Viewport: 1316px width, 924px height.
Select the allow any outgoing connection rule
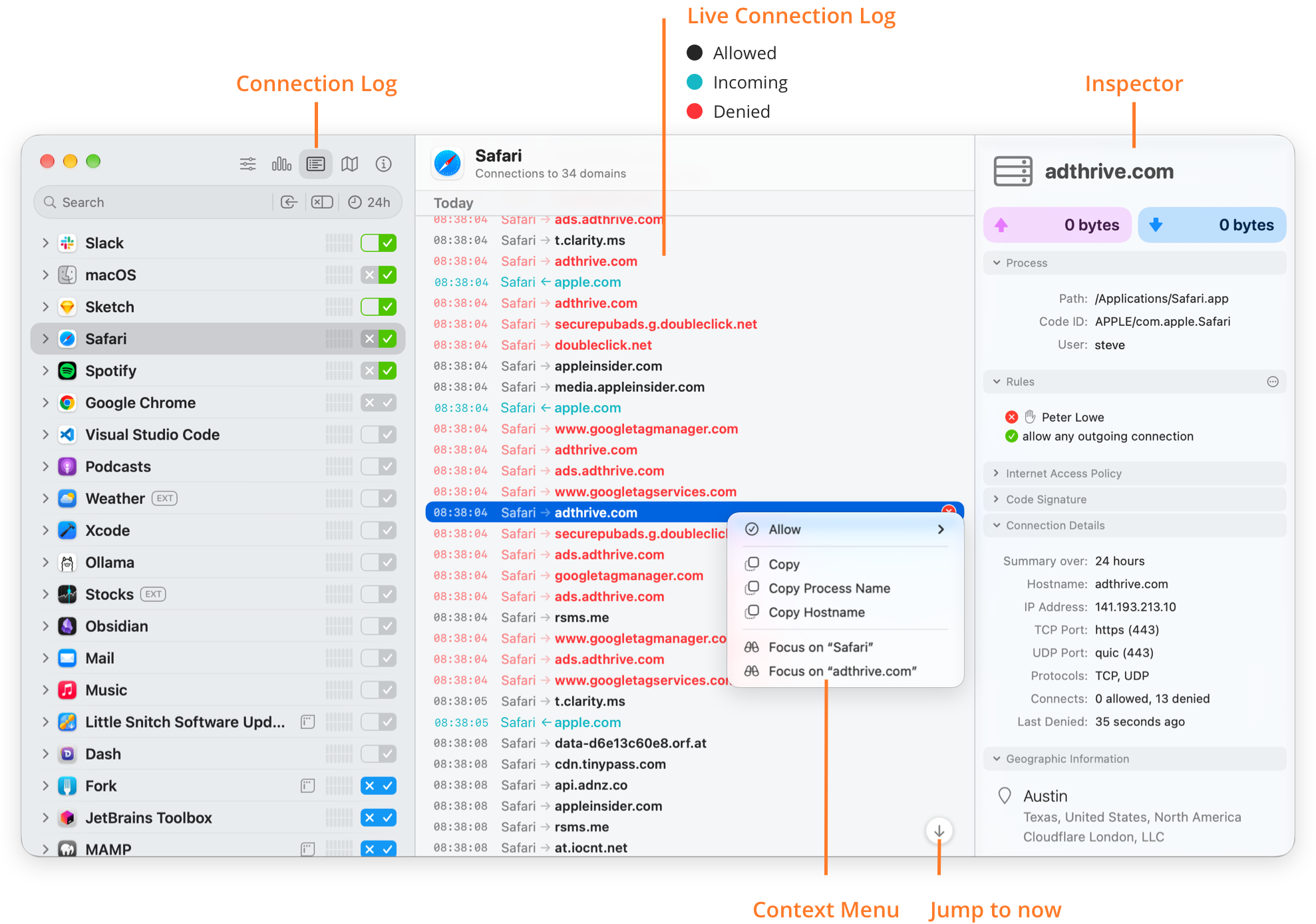(x=1099, y=436)
